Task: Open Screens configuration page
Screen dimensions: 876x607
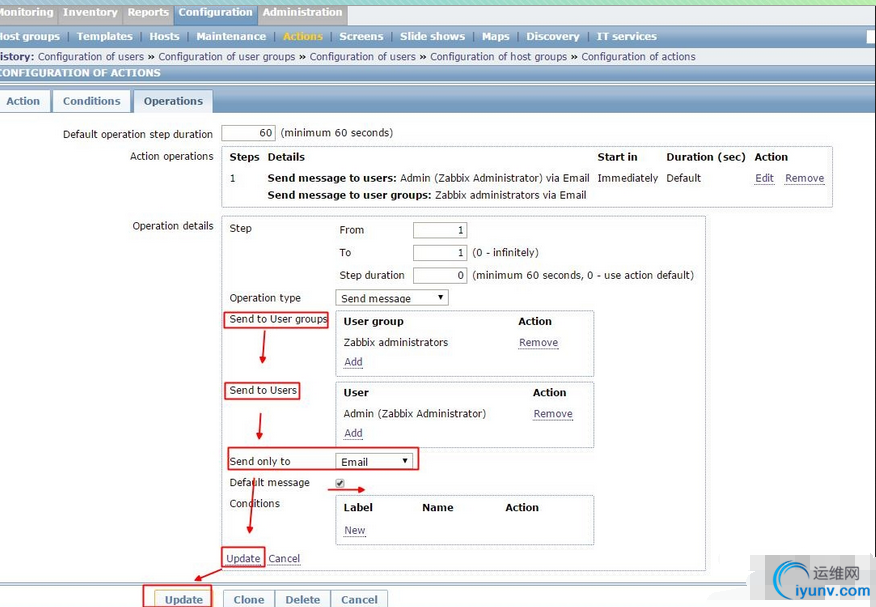Action: [361, 36]
